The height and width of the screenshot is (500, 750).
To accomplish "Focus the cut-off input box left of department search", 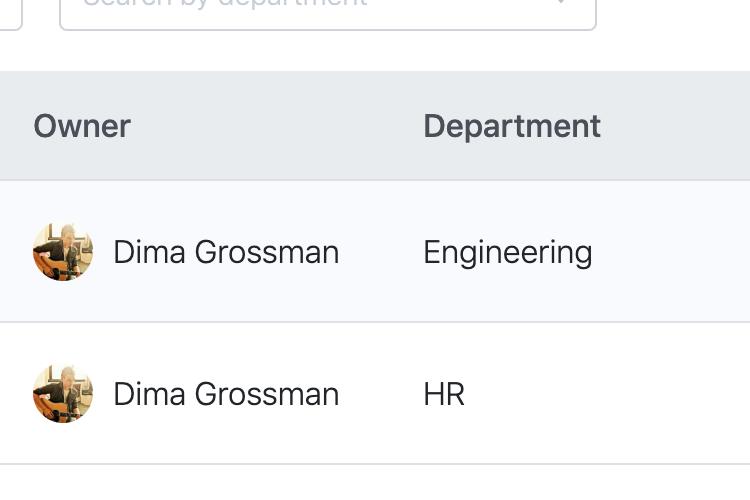I will point(10,13).
